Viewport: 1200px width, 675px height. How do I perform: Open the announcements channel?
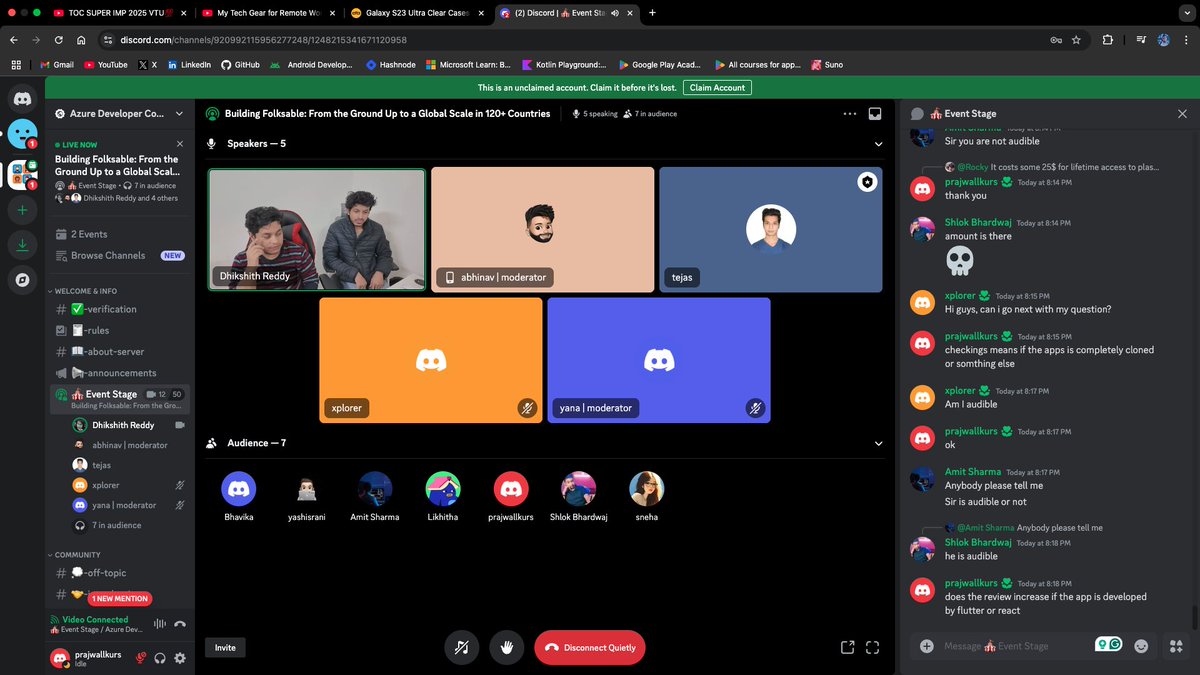[x=120, y=373]
